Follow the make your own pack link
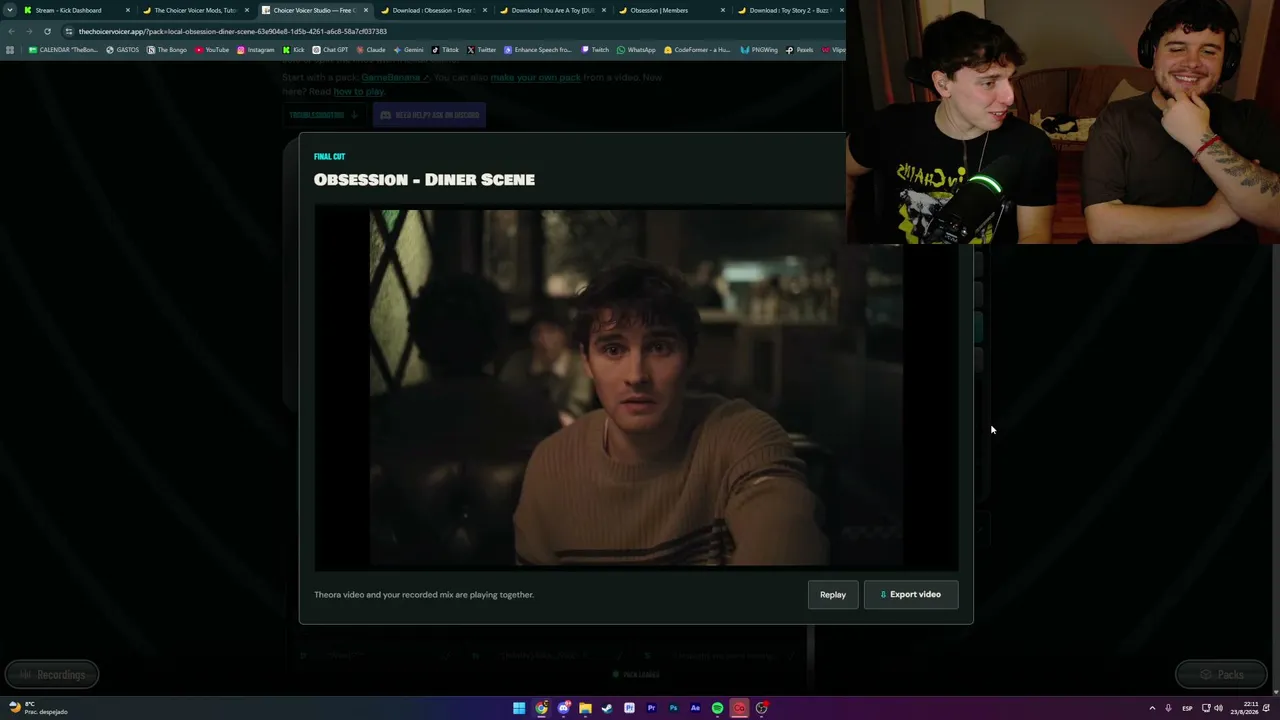 [x=535, y=77]
